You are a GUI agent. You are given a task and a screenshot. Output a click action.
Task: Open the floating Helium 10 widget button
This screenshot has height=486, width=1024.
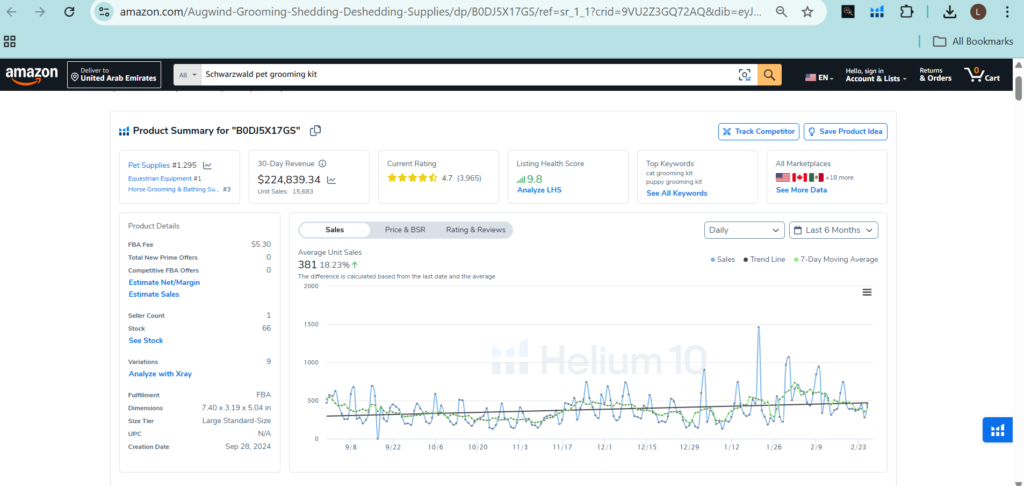996,429
